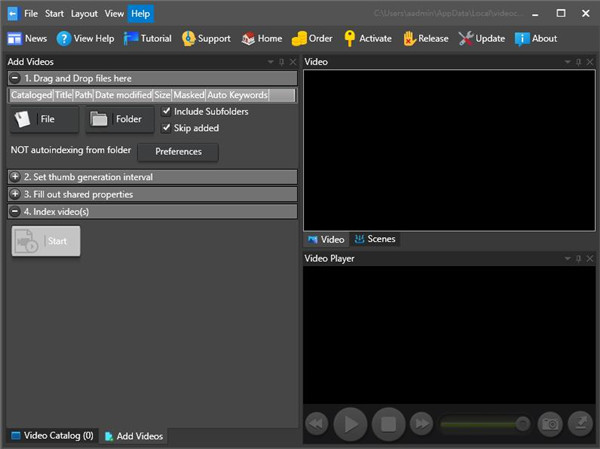Click the Support icon in toolbar
This screenshot has width=600, height=449.
[x=190, y=39]
